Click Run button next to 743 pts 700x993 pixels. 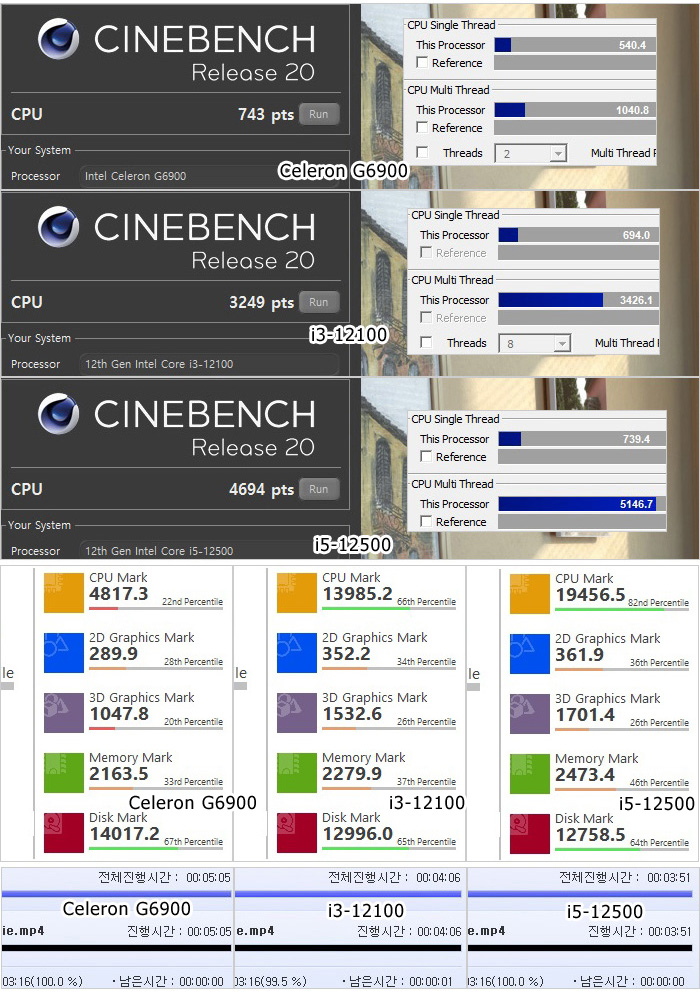tap(319, 114)
